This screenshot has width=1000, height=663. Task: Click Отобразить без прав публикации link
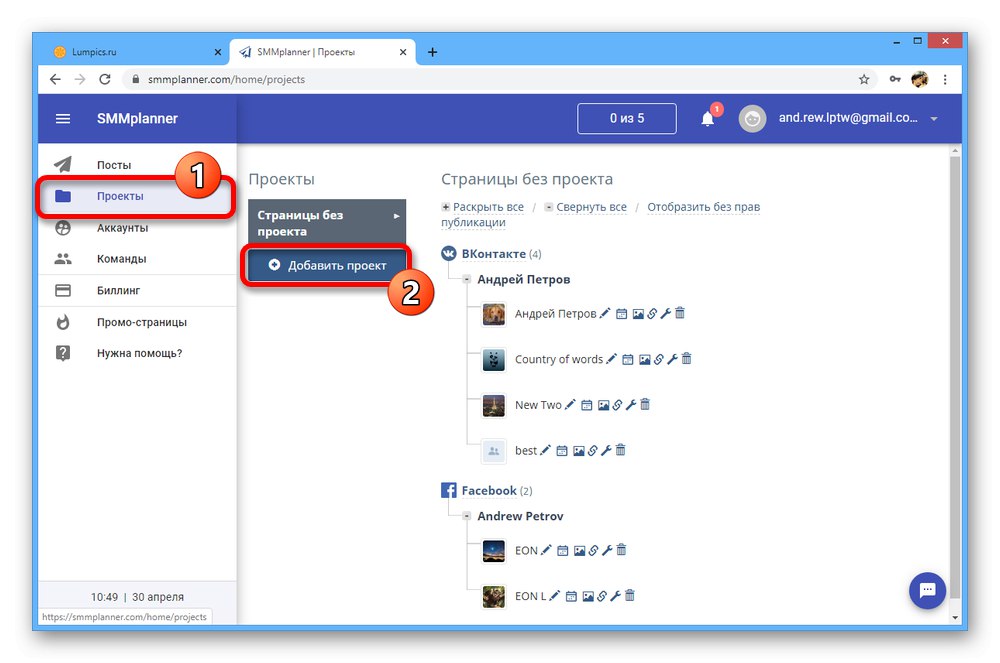(x=600, y=214)
